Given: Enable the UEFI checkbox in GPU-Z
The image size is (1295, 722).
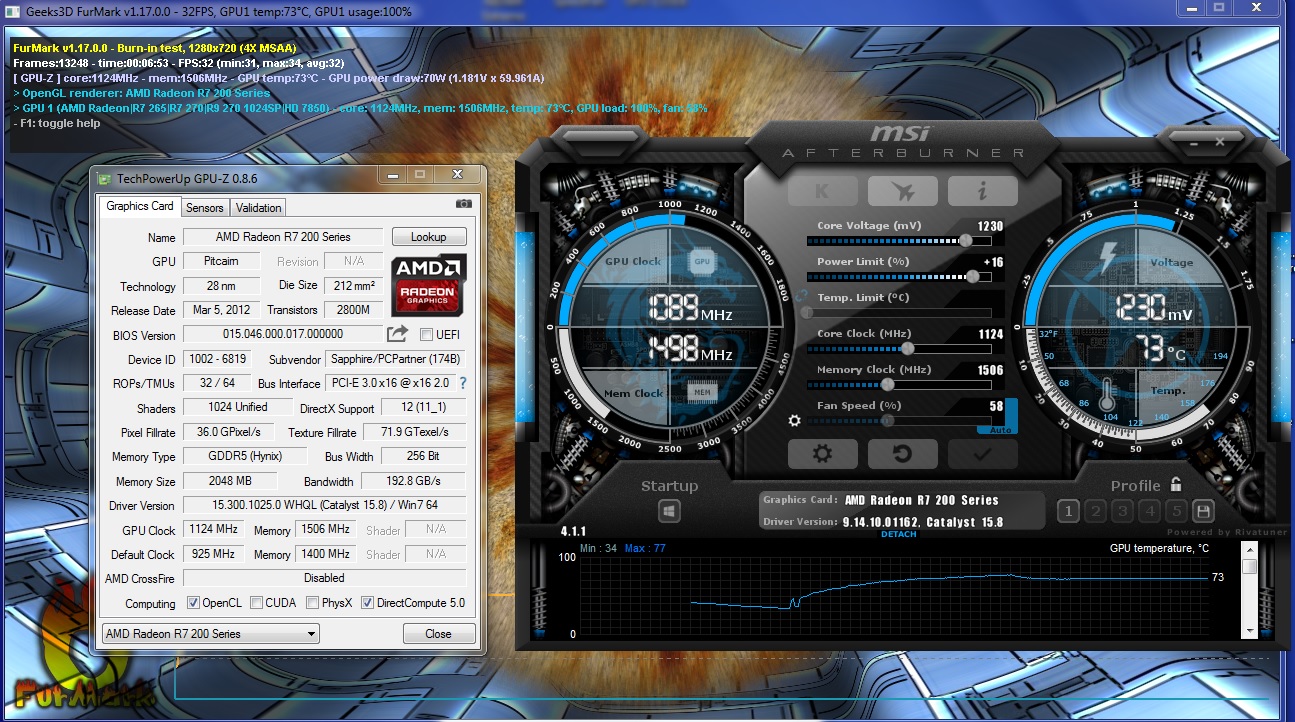Looking at the screenshot, I should [x=427, y=335].
